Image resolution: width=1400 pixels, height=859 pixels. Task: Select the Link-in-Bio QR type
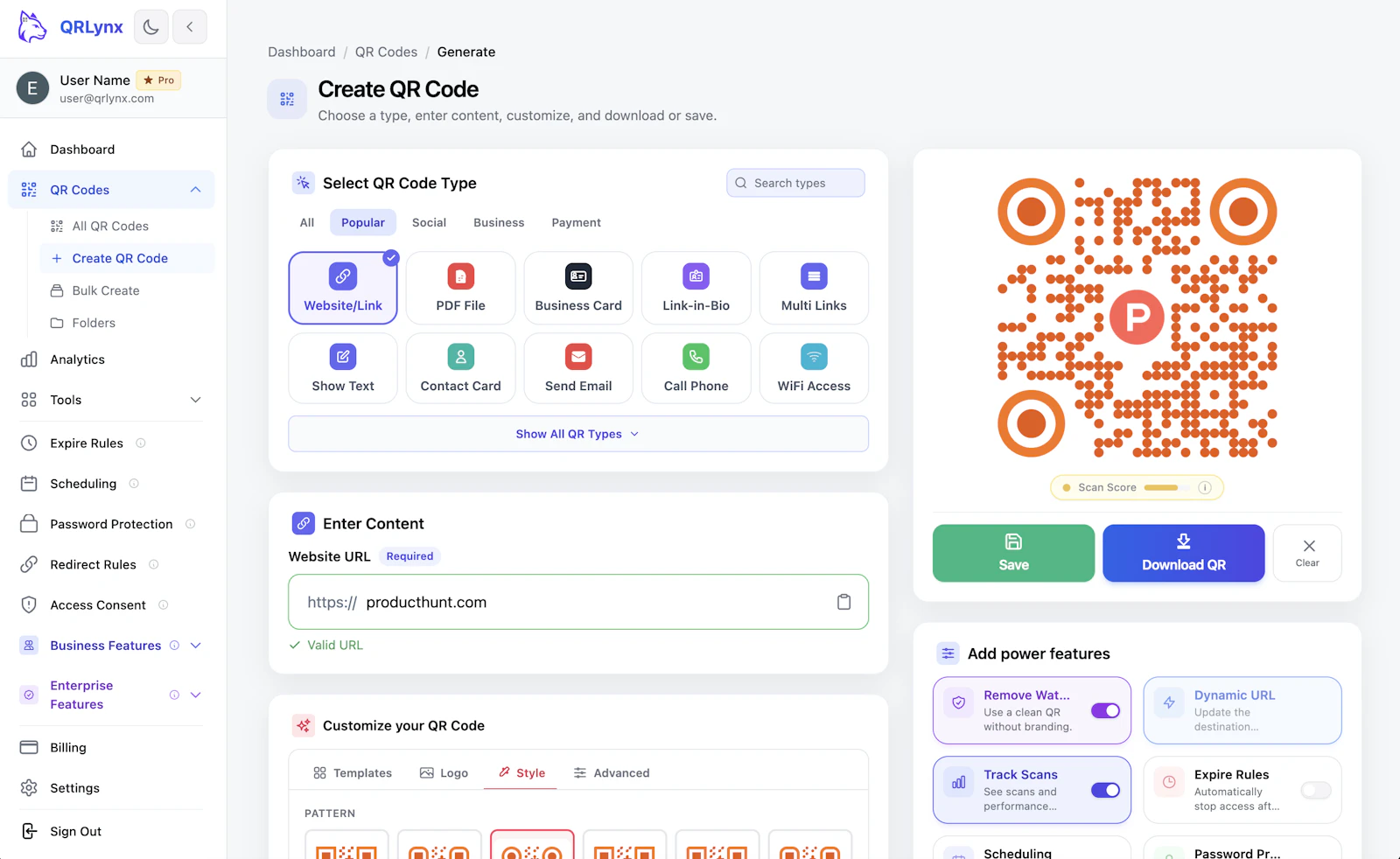click(x=696, y=288)
